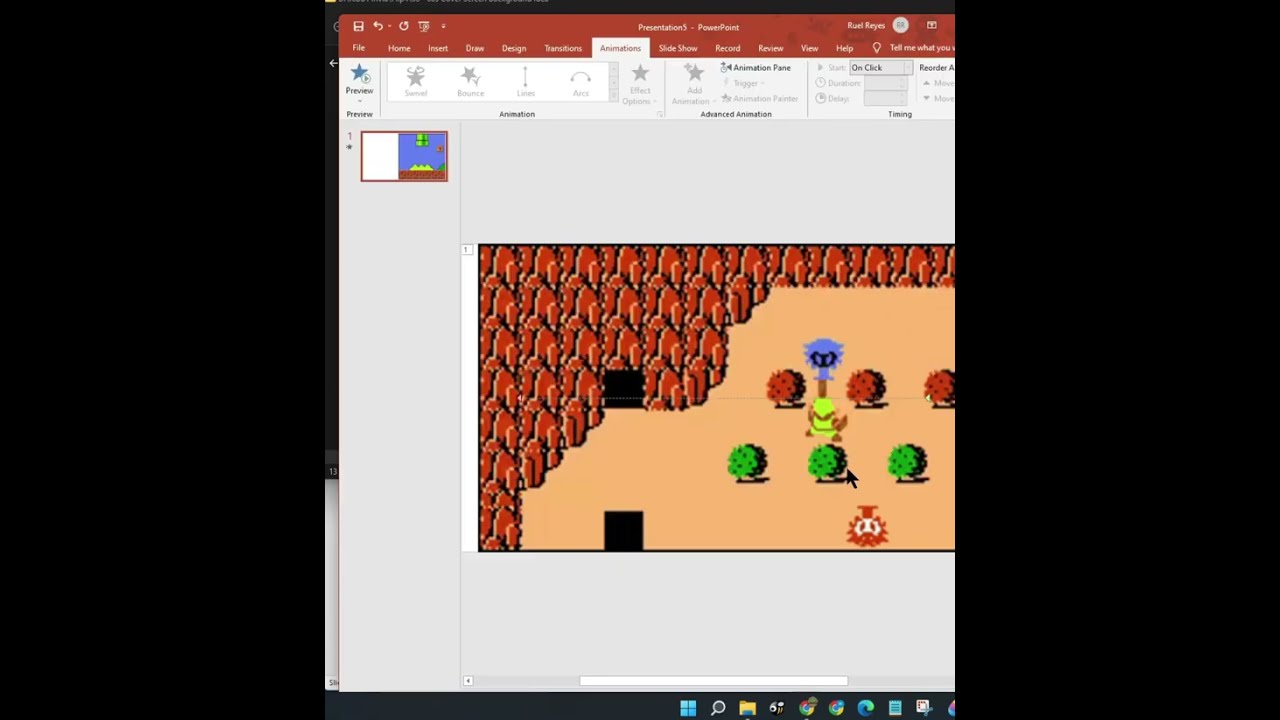Start presentation from beginning icon
Screen dimensions: 1280x720
tap(424, 26)
